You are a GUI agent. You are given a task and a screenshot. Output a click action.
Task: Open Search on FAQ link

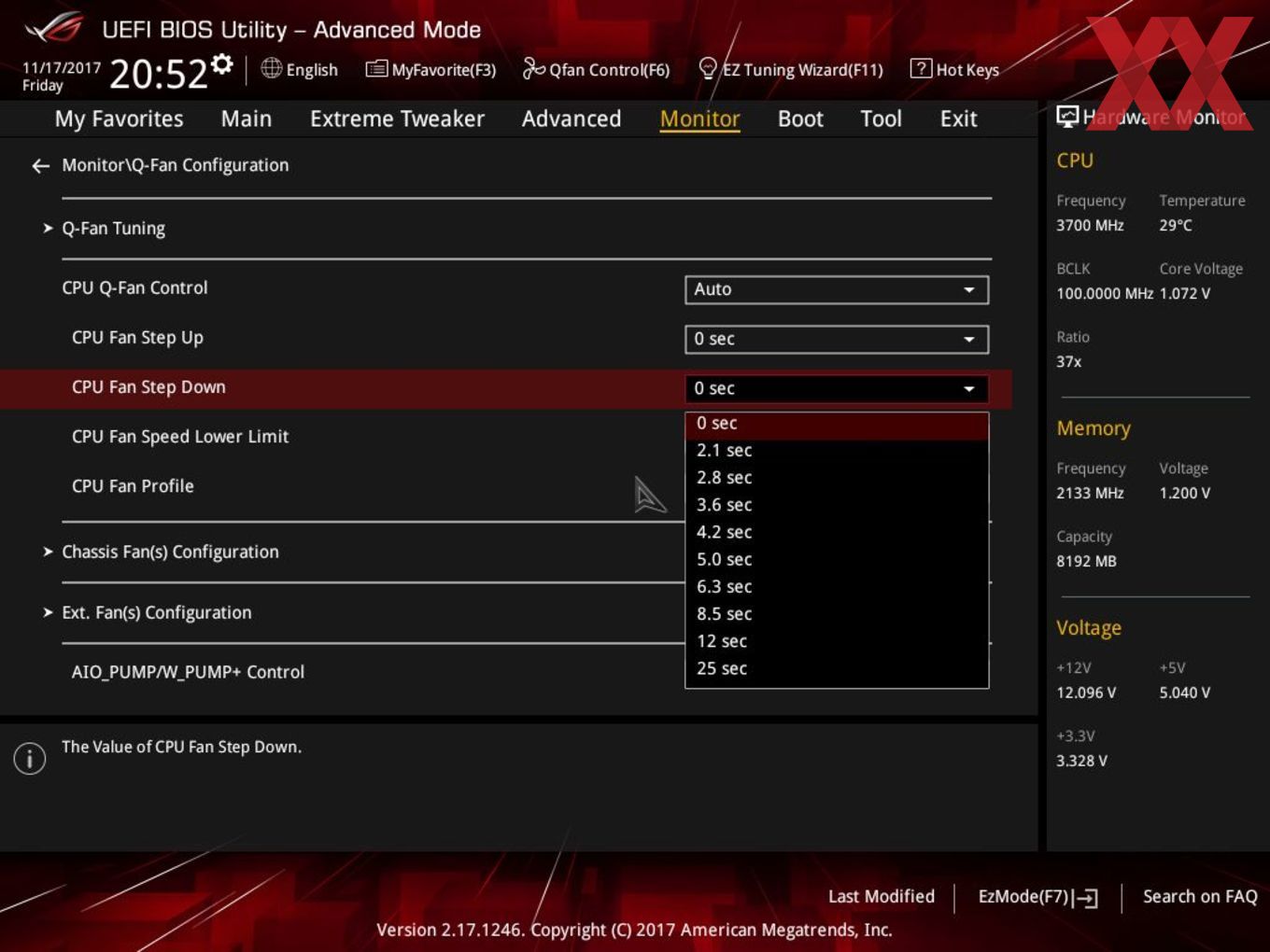pyautogui.click(x=1200, y=897)
